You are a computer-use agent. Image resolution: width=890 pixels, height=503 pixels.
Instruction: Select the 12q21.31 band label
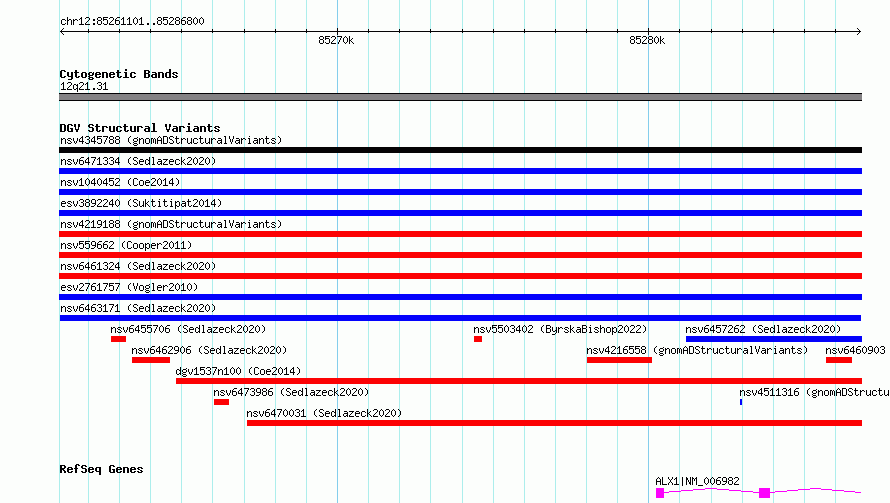(x=84, y=86)
